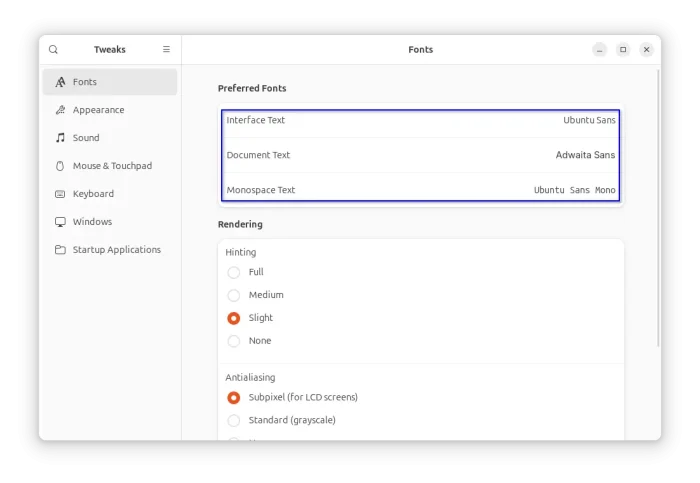The image size is (700, 483).
Task: Change Interface Text font Ubuntu Sans
Action: coord(589,120)
